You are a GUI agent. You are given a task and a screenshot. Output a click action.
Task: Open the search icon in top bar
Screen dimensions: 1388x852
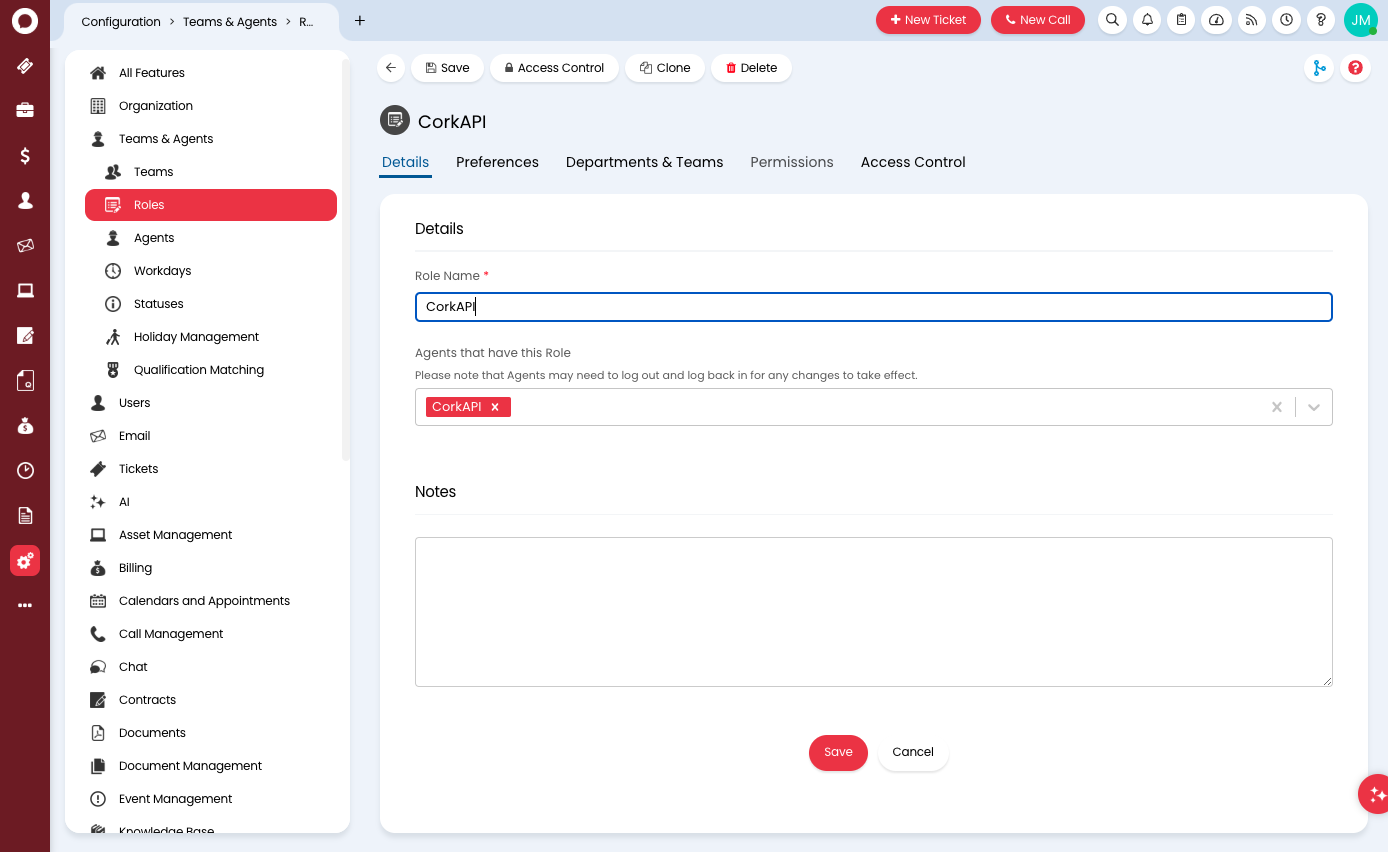pos(1112,20)
